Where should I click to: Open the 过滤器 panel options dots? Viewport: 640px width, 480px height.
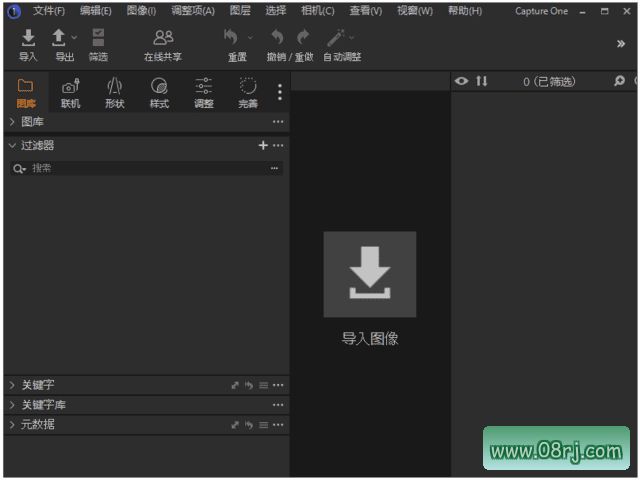click(x=278, y=145)
